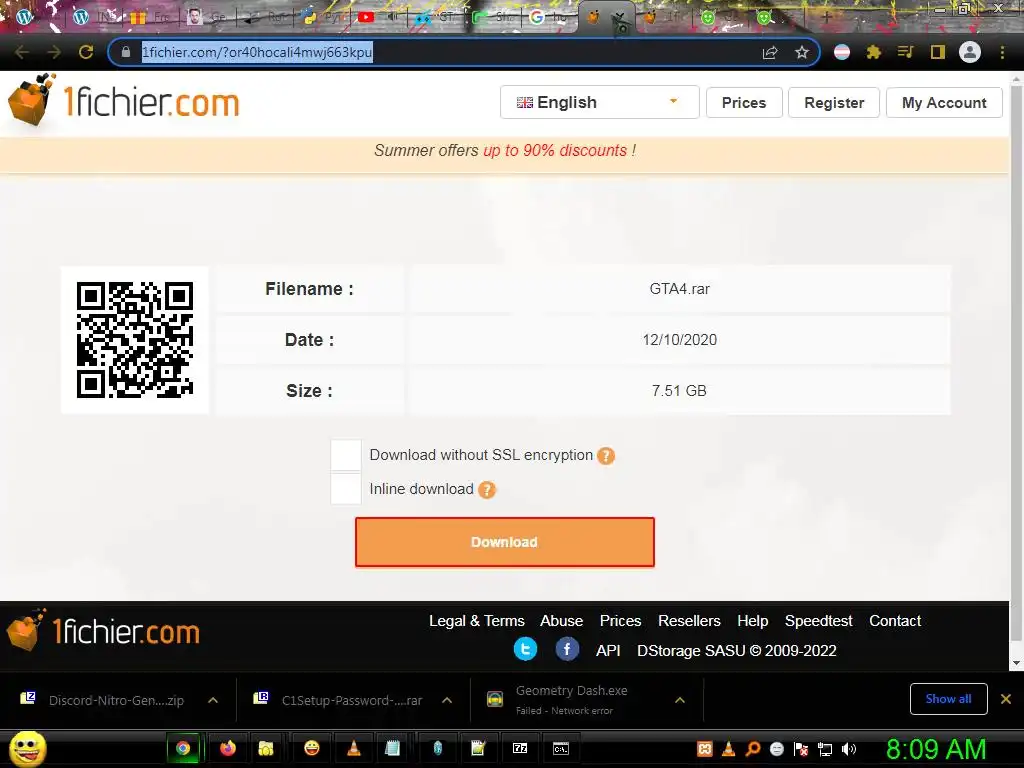Click the GTA4.rar filename text
The image size is (1024, 768).
679,289
